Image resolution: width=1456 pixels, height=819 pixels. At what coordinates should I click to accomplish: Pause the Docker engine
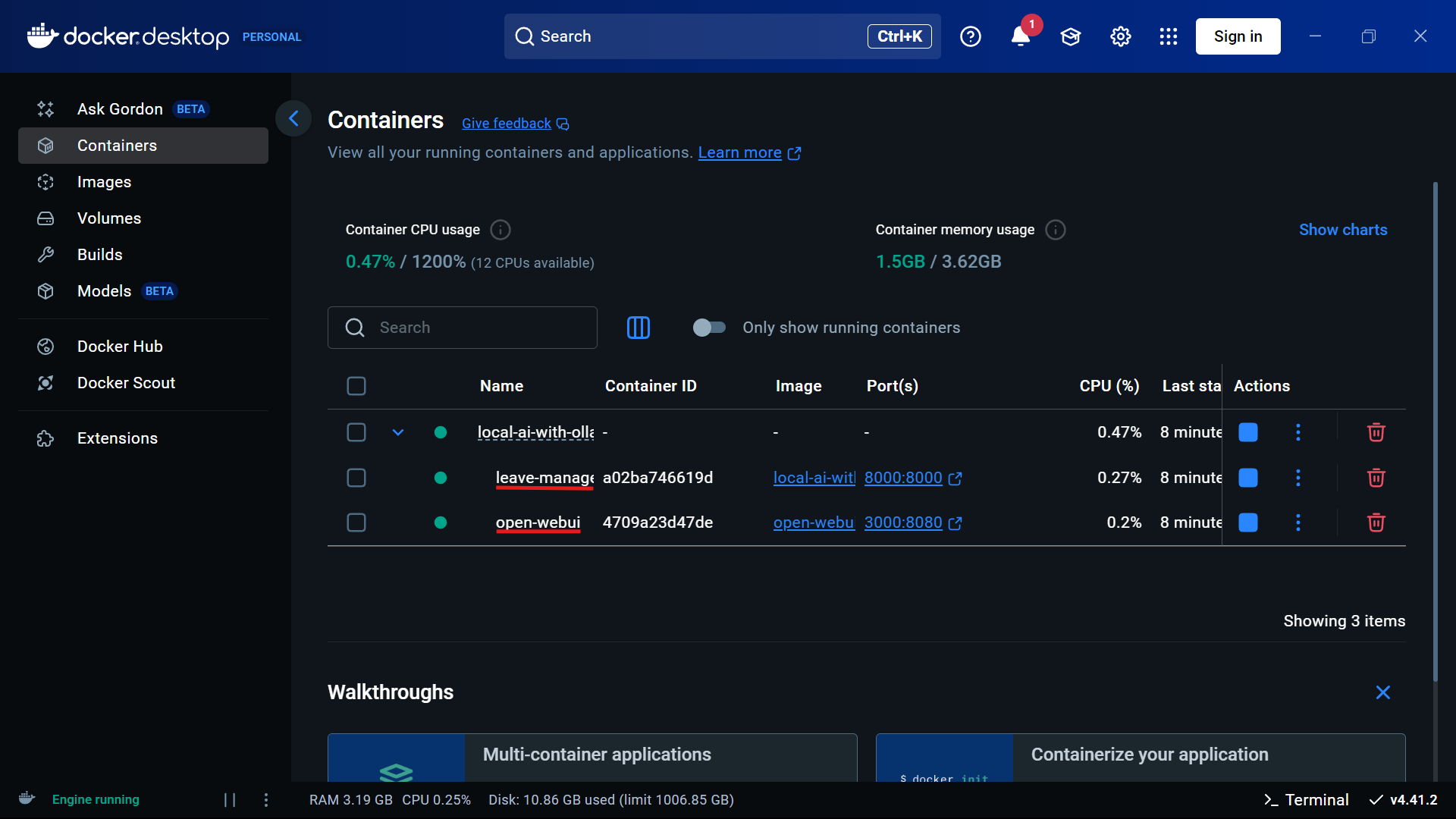[230, 799]
